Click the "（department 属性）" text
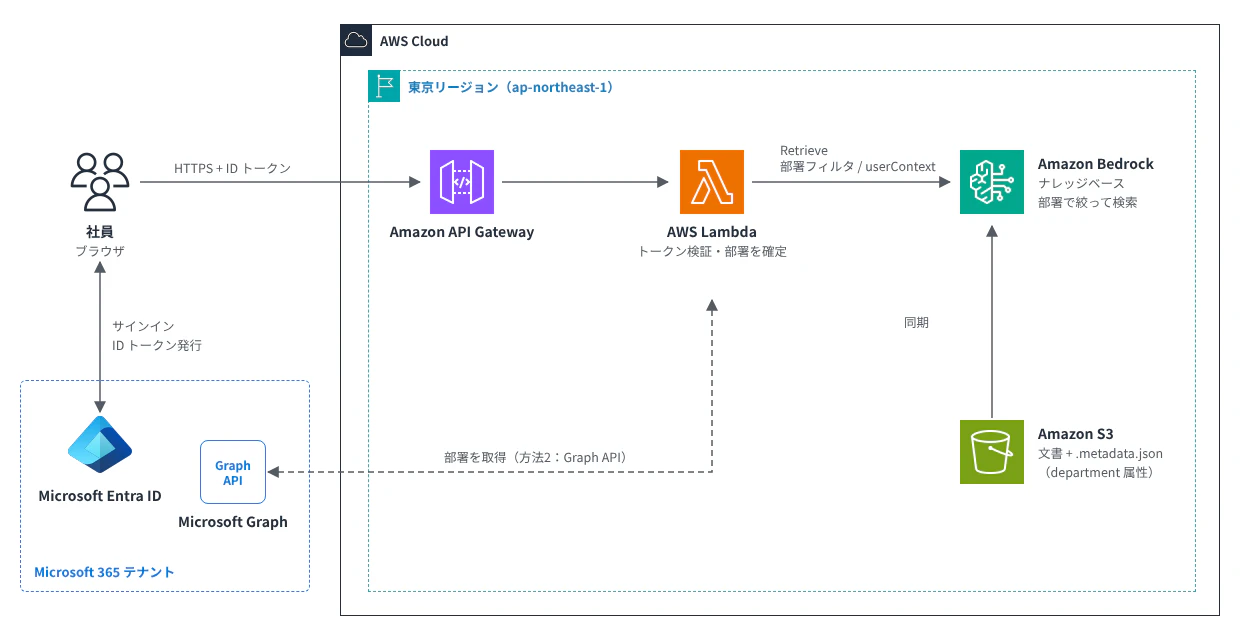This screenshot has height=640, width=1240. (1098, 472)
